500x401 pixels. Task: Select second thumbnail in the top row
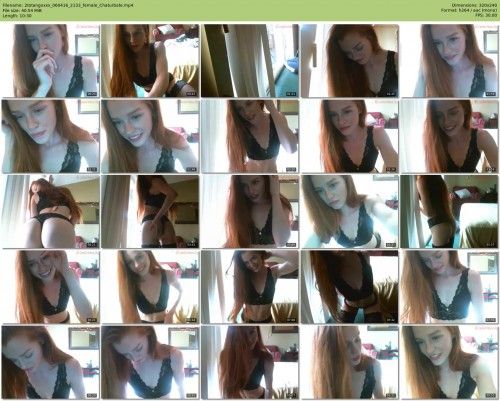pos(150,61)
